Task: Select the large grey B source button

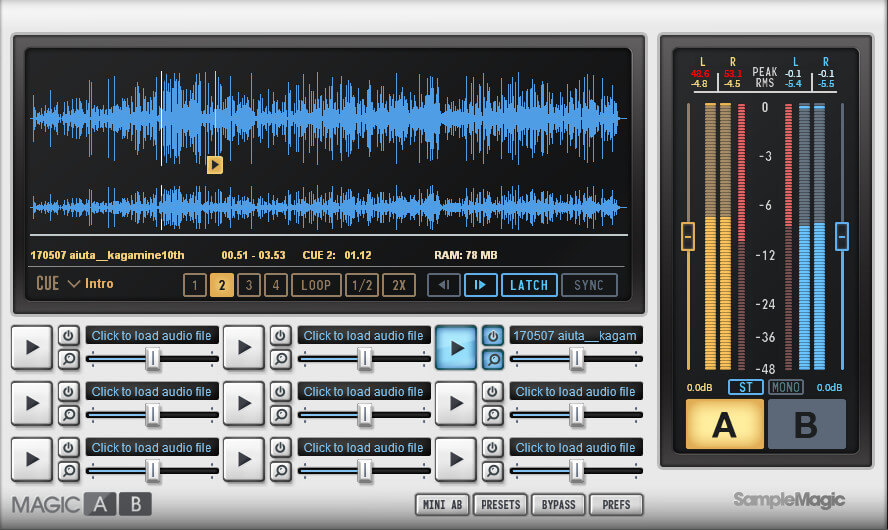Action: point(806,424)
